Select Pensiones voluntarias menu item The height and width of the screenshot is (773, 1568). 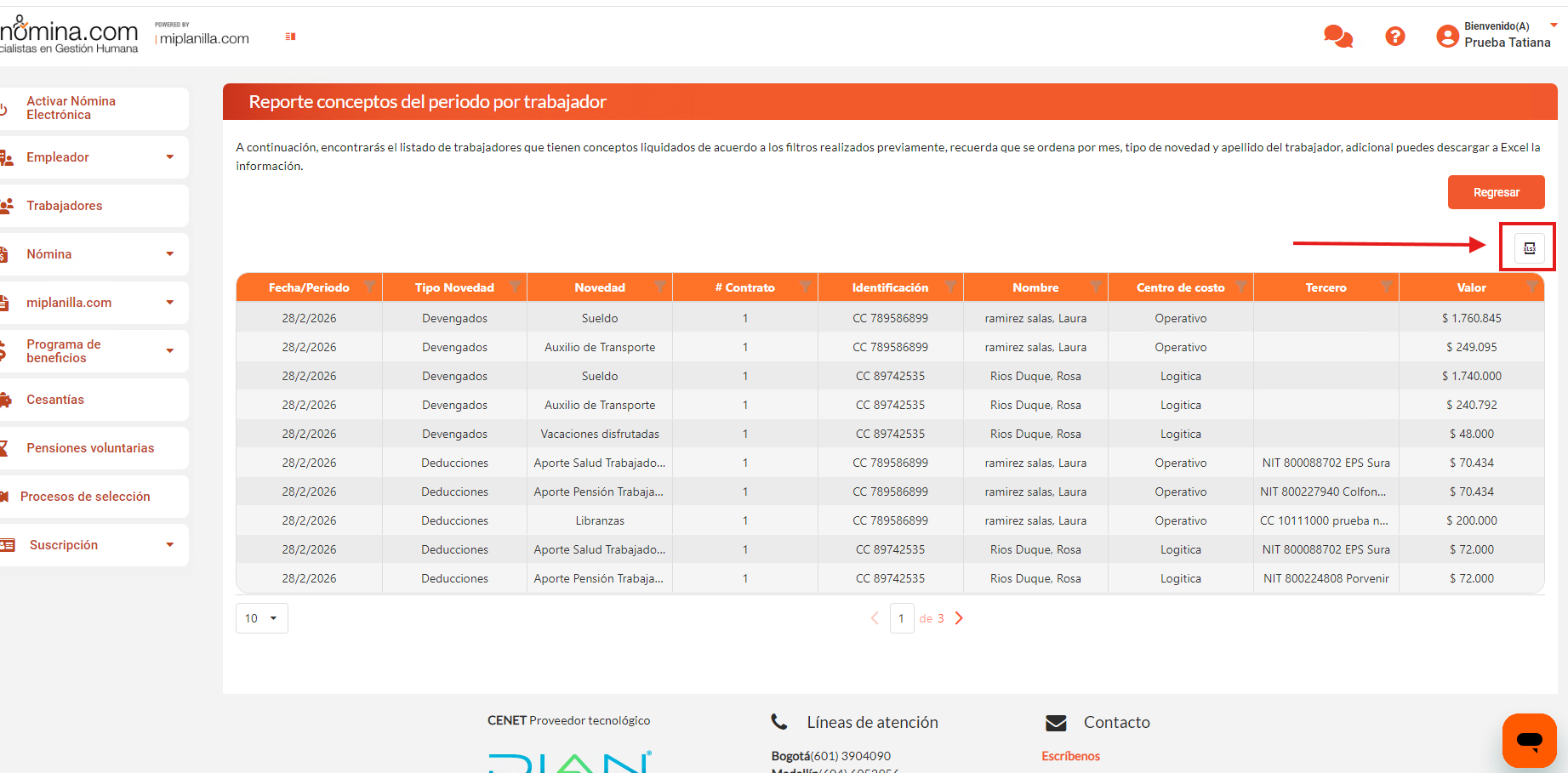click(90, 448)
